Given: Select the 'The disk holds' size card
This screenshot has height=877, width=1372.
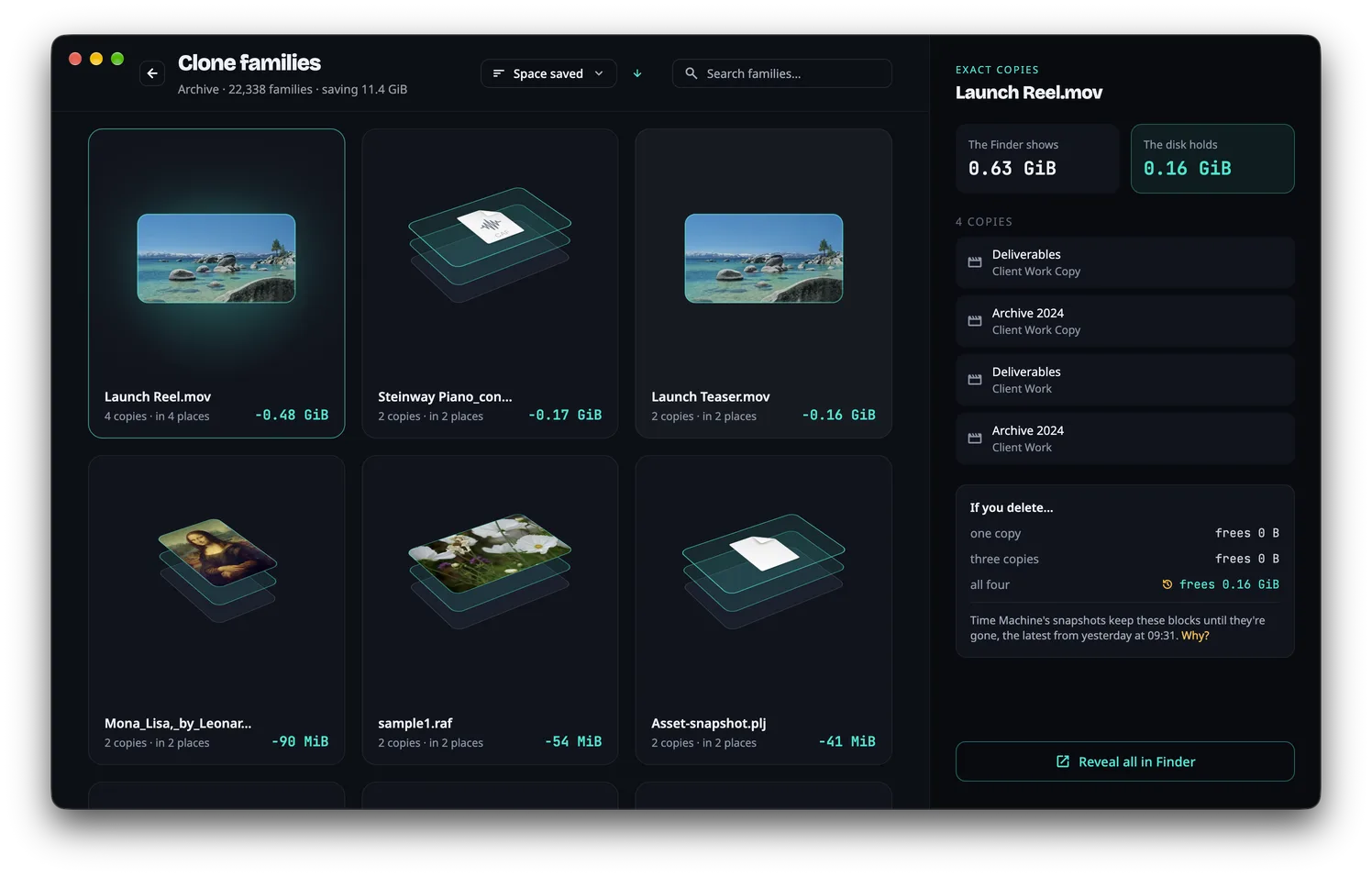Looking at the screenshot, I should coord(1212,159).
